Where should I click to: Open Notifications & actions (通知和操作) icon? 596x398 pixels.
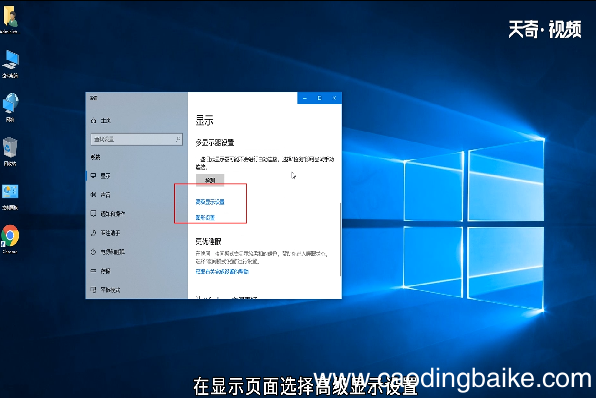click(94, 214)
